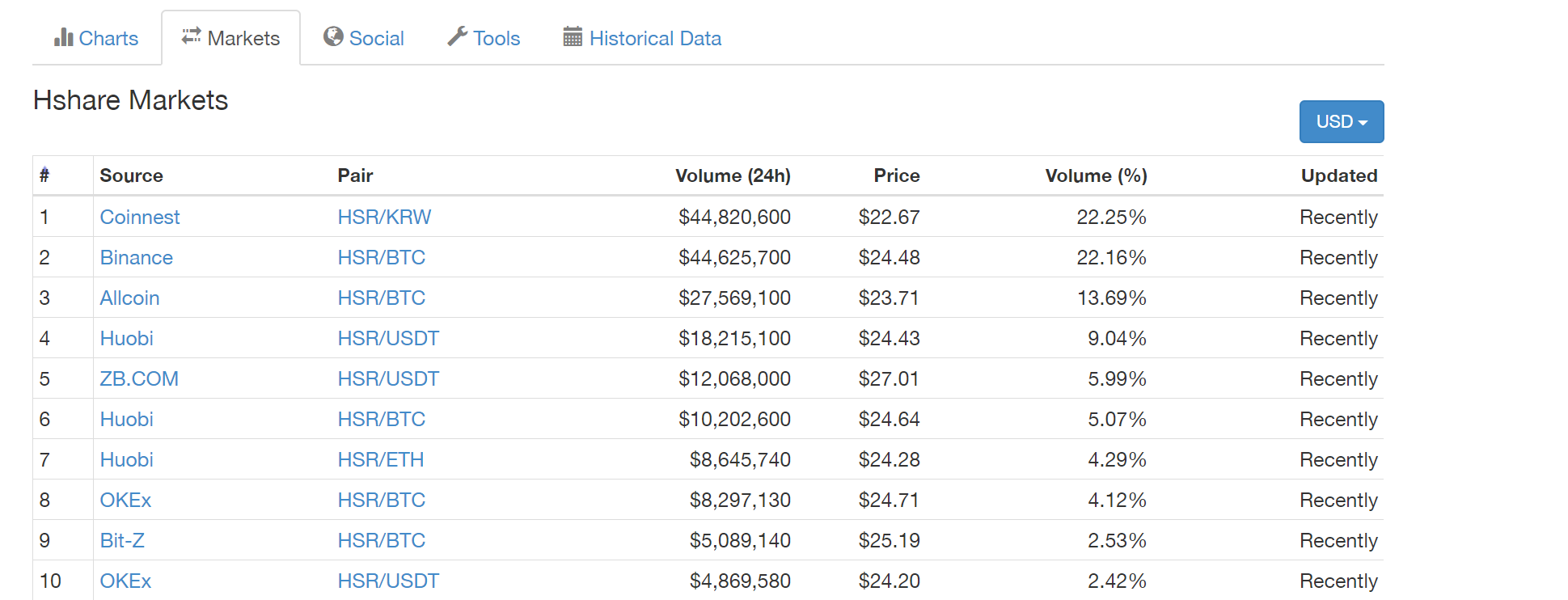This screenshot has width=1568, height=600.
Task: Open the Coinnest exchange link
Action: [x=140, y=217]
